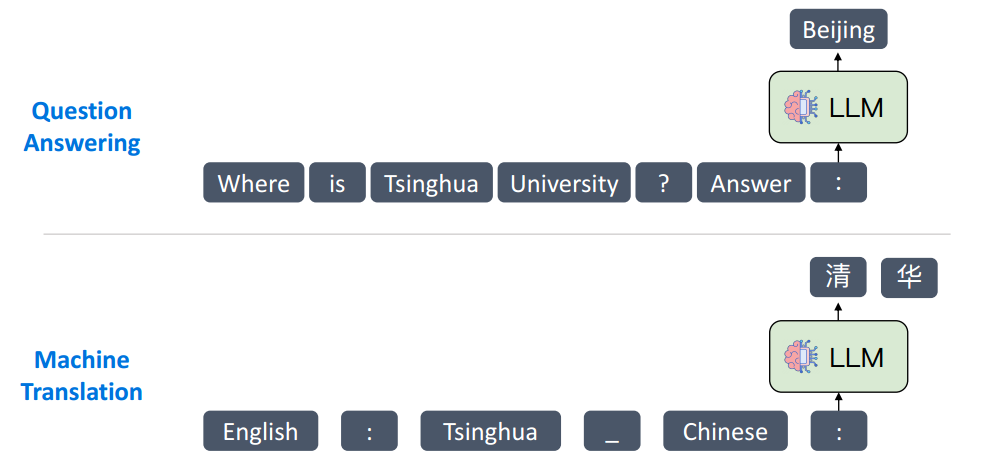Select the 'is' token box
Screen dimensions: 997x468
337,183
